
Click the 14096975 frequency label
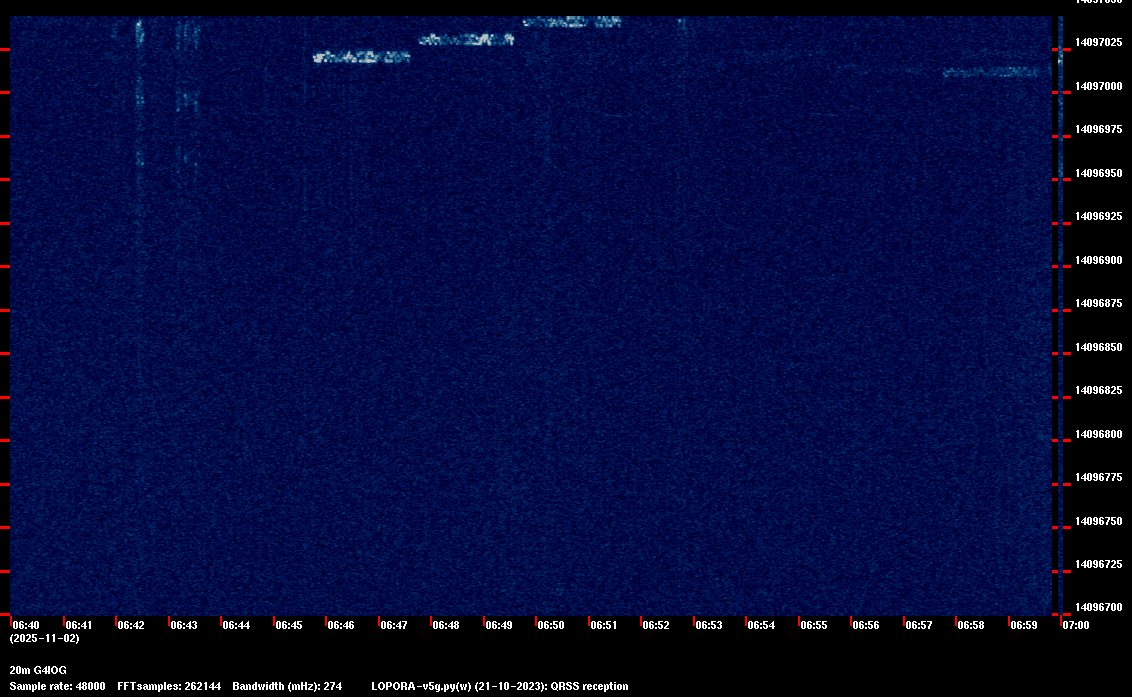pos(1099,129)
